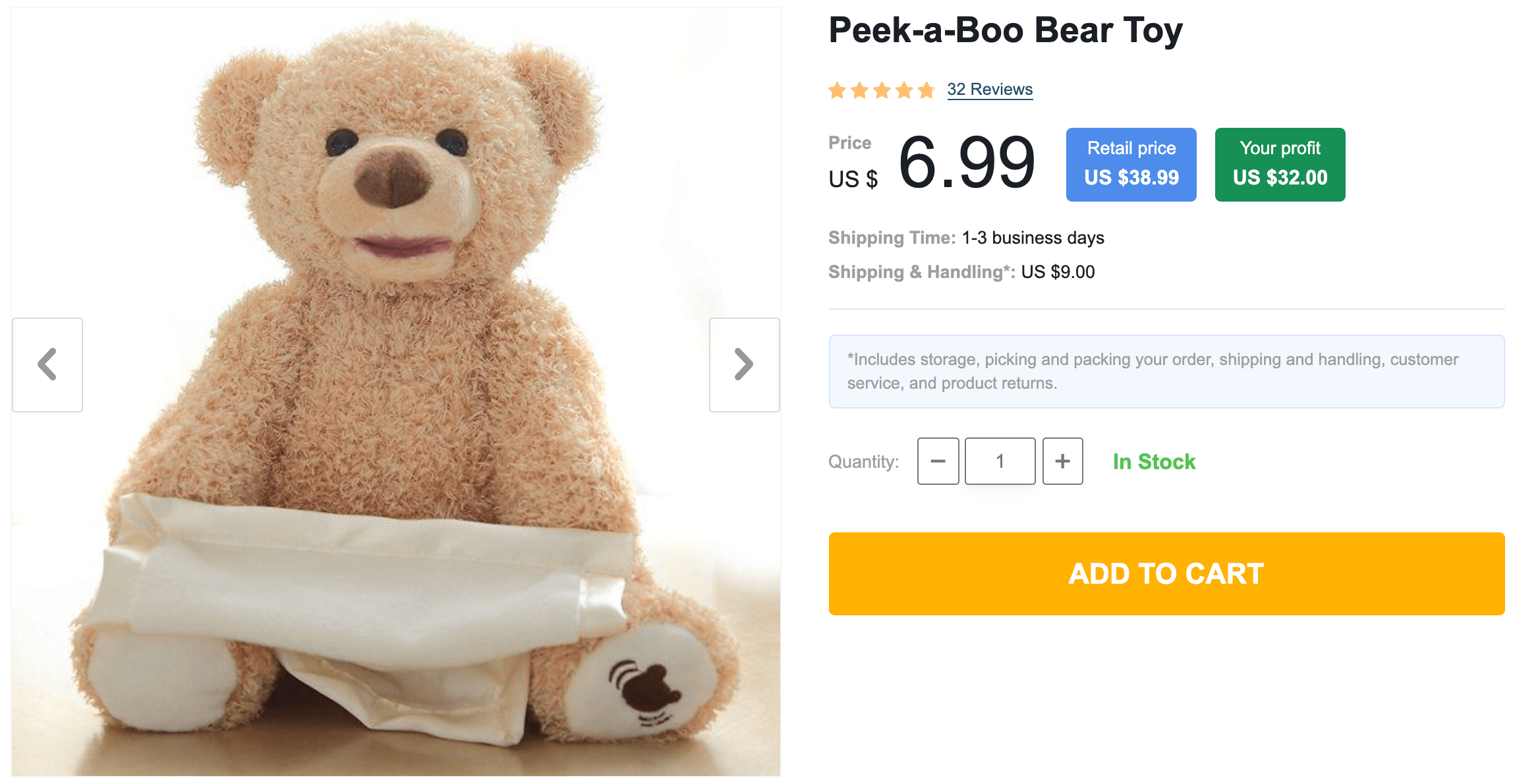1513x784 pixels.
Task: Click the handling-fee footnote info box
Action: 1166,372
